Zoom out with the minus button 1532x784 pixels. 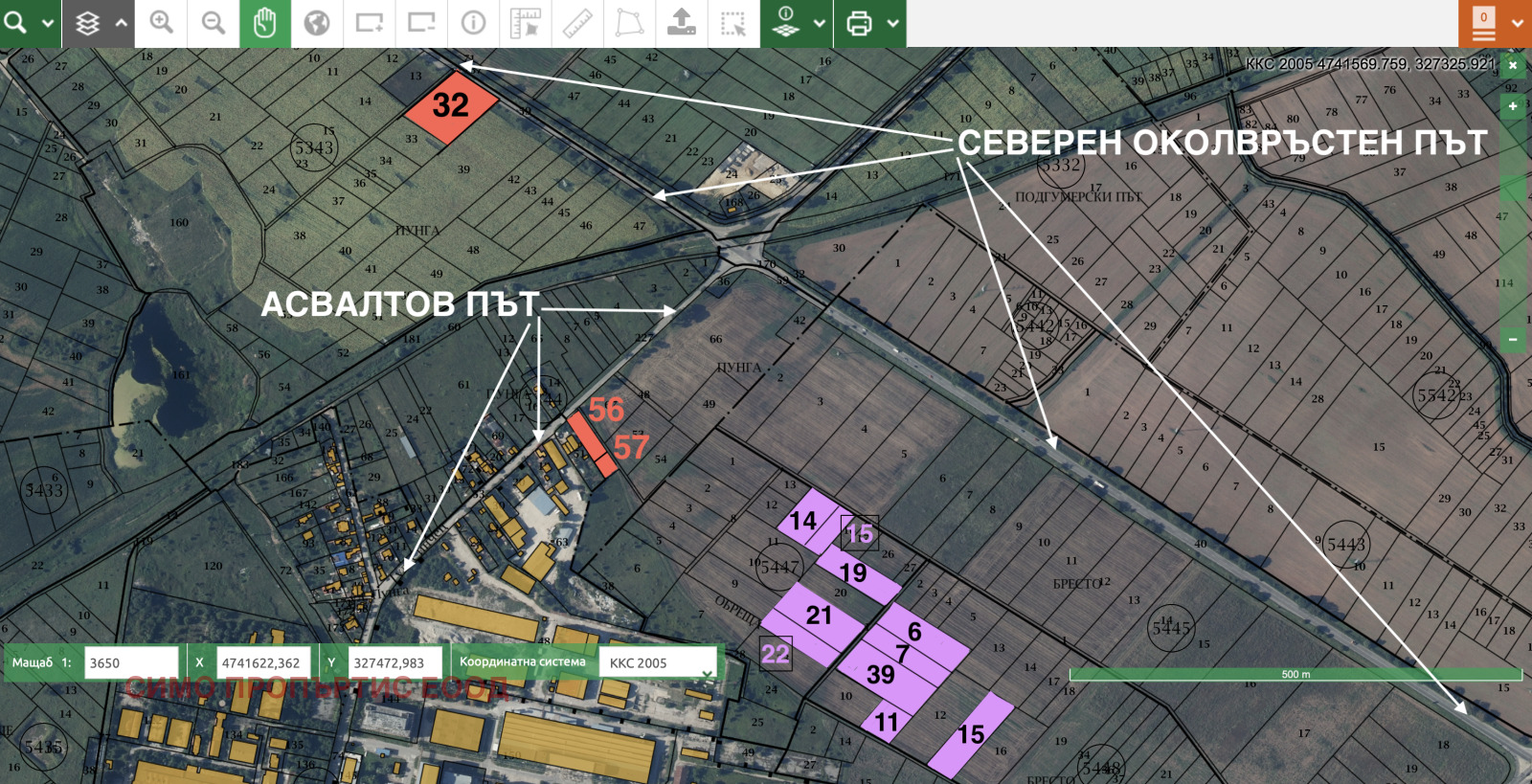(1513, 340)
